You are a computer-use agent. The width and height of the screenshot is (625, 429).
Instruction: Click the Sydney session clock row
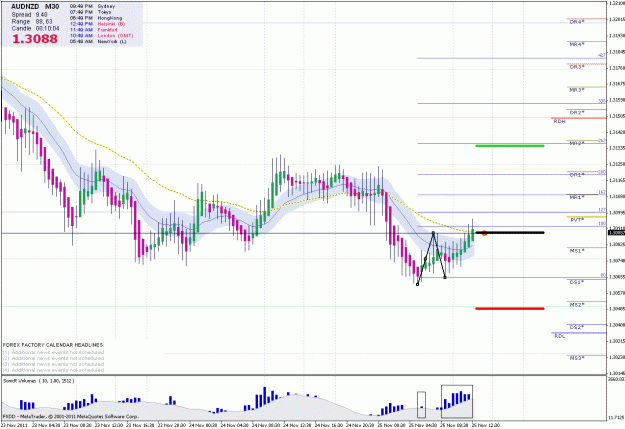click(92, 6)
